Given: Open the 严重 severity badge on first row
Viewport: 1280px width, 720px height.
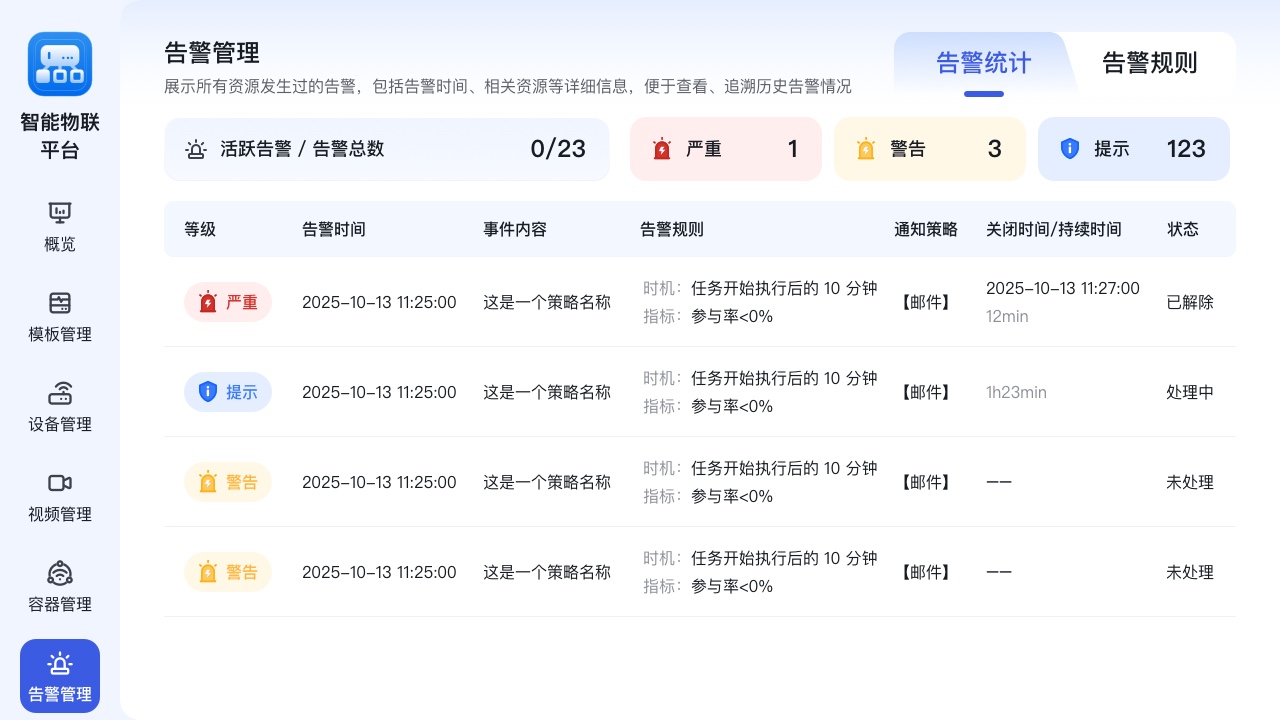Looking at the screenshot, I should pyautogui.click(x=228, y=302).
